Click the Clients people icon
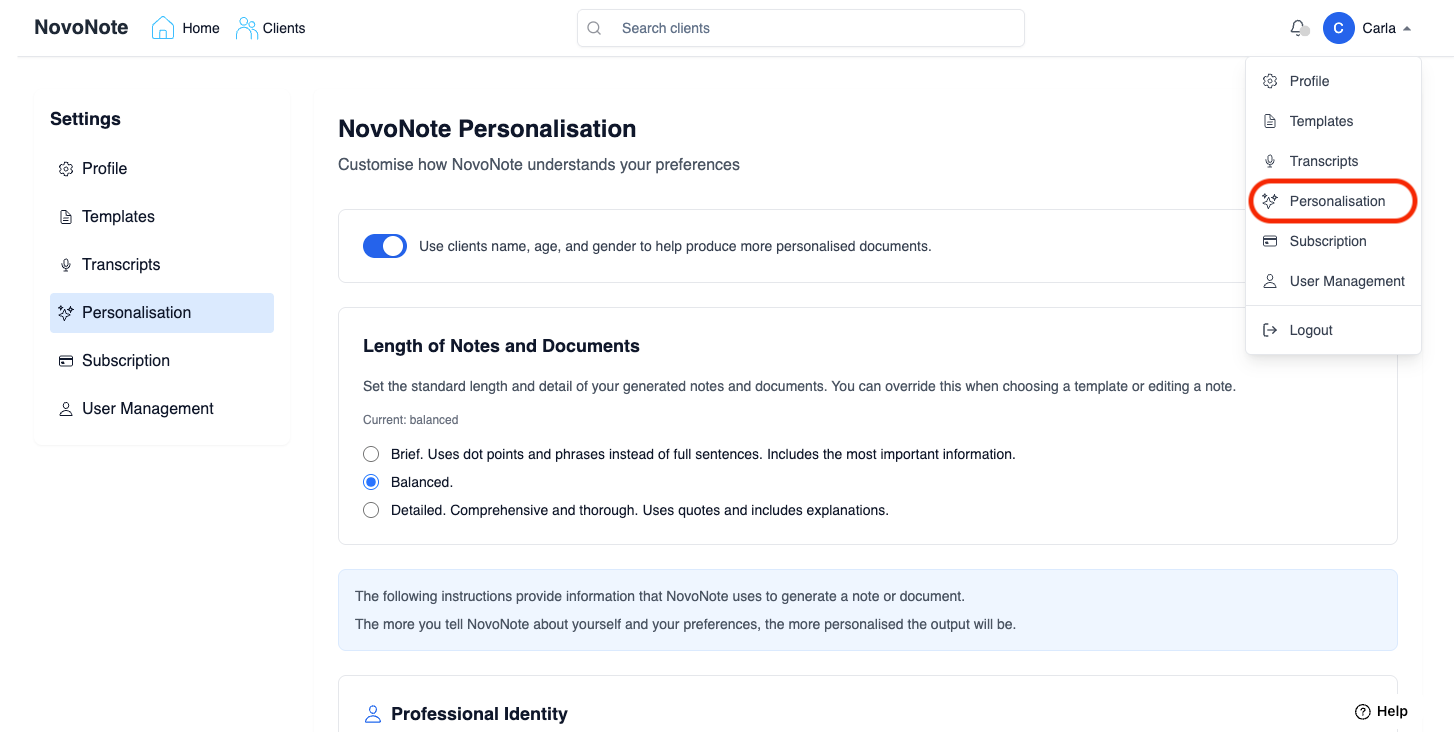The height and width of the screenshot is (732, 1454). click(x=246, y=28)
